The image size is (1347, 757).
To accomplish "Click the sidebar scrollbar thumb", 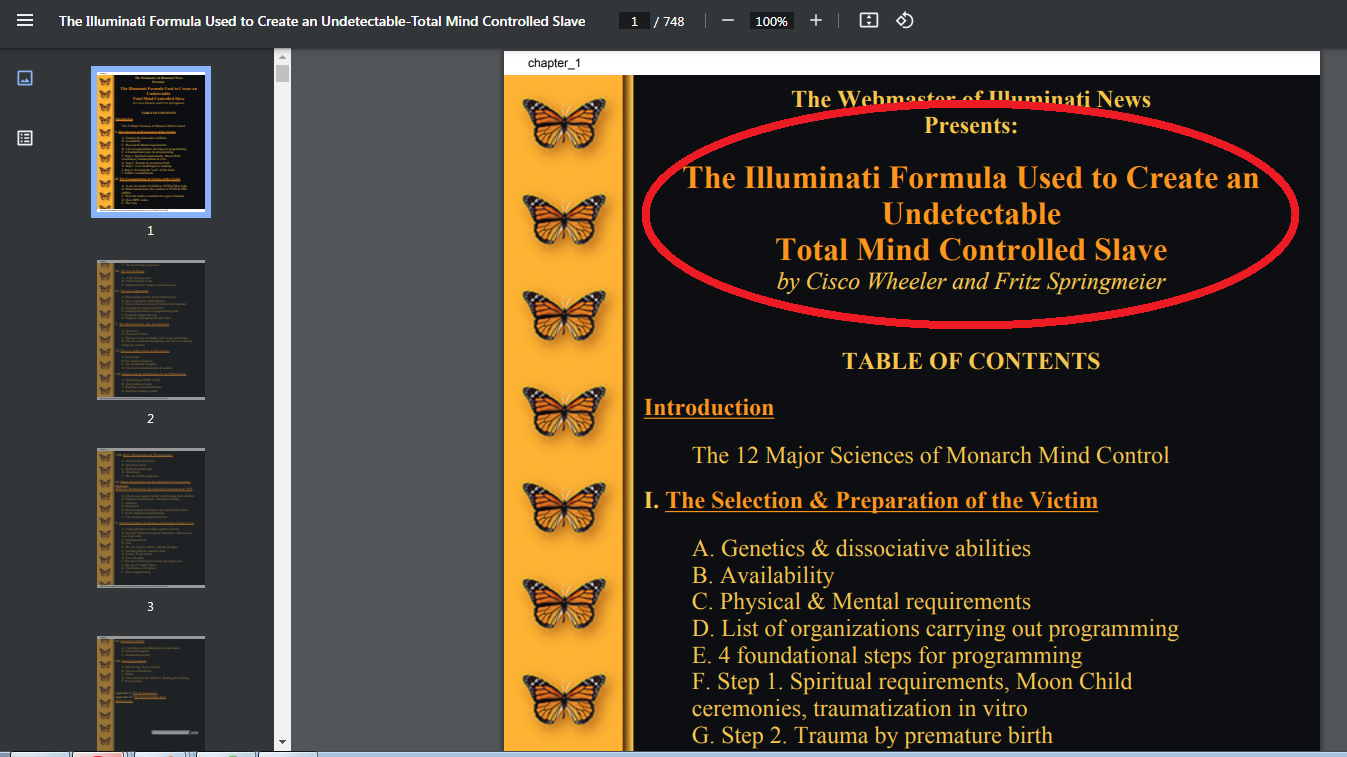I will pos(282,74).
